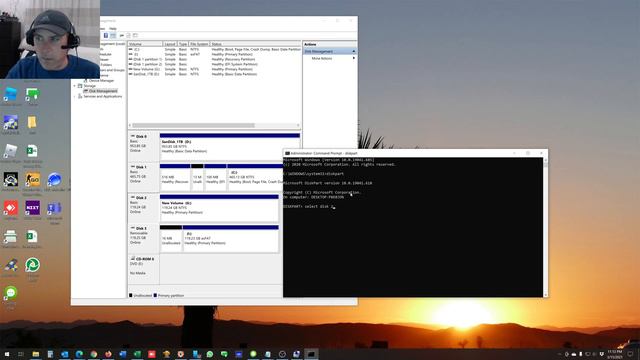The image size is (640, 360).
Task: Open WhatsApp from the taskbar
Action: point(210,354)
